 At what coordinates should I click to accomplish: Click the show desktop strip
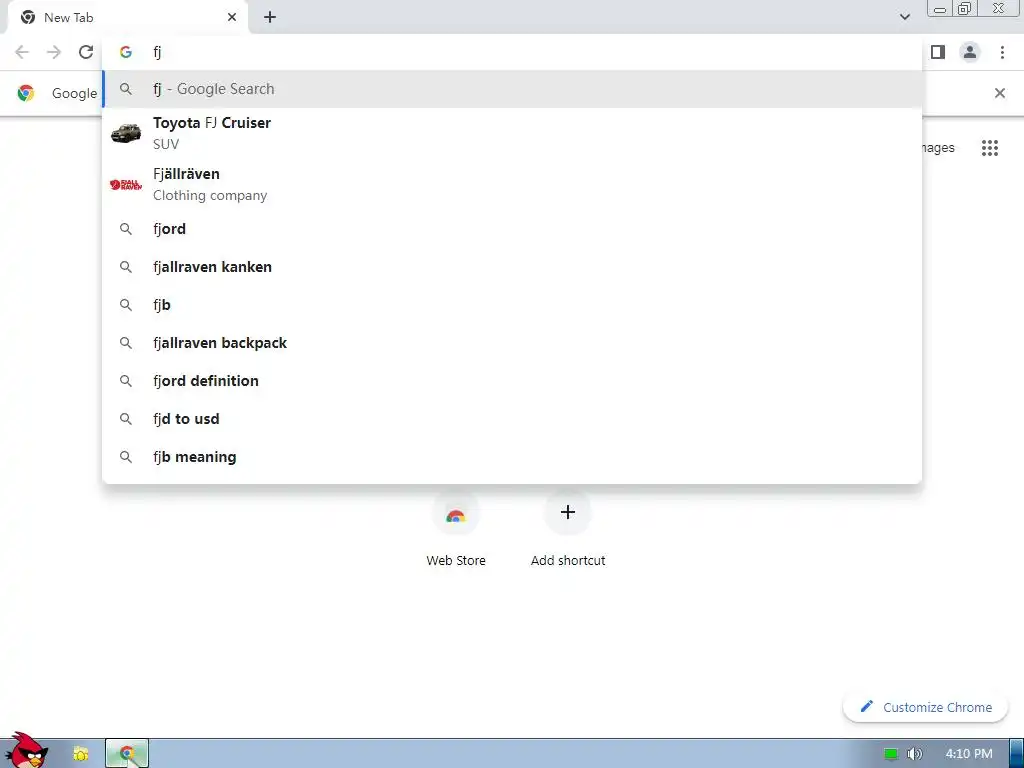[1016, 754]
